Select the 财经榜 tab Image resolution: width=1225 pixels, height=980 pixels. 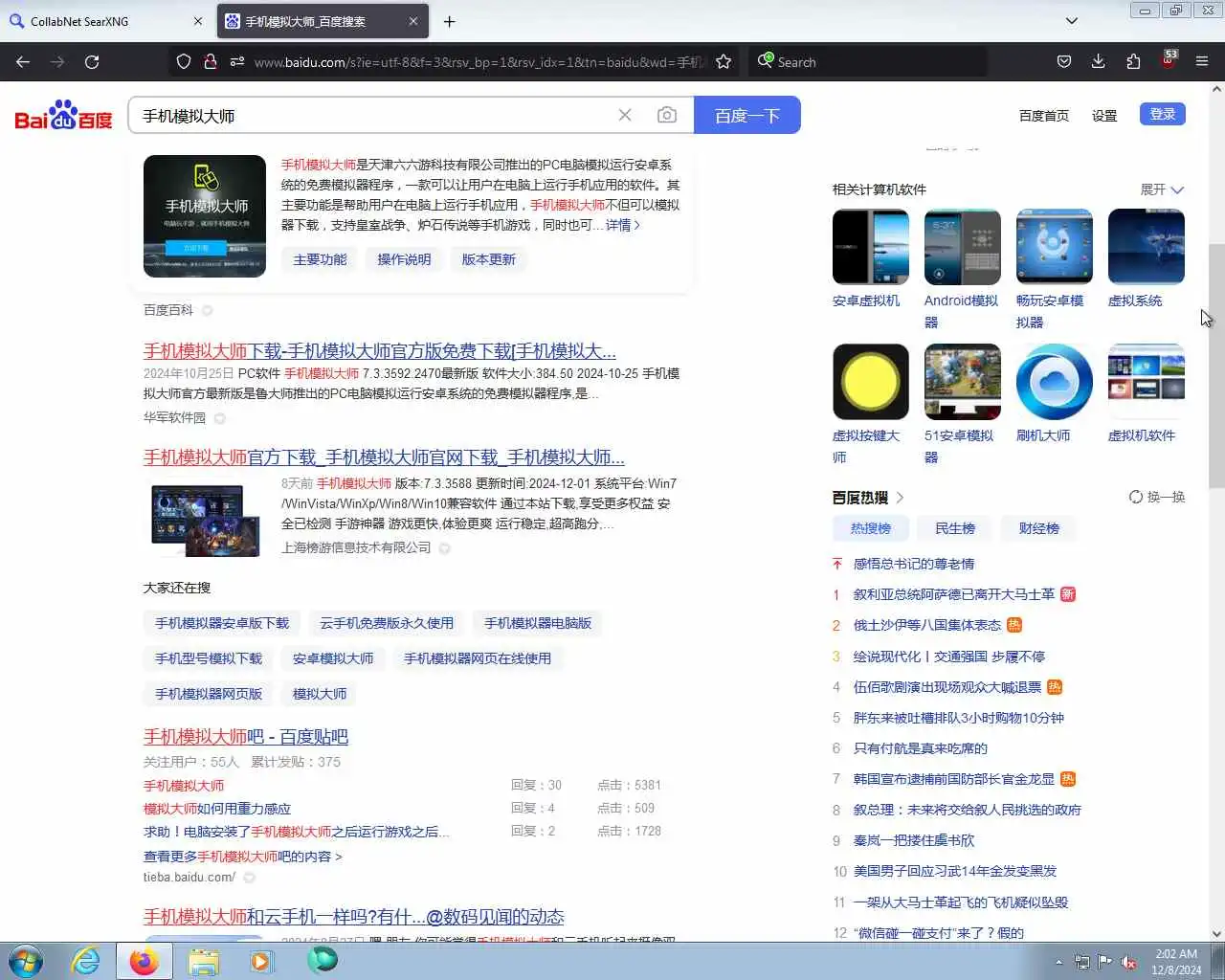[x=1039, y=528]
